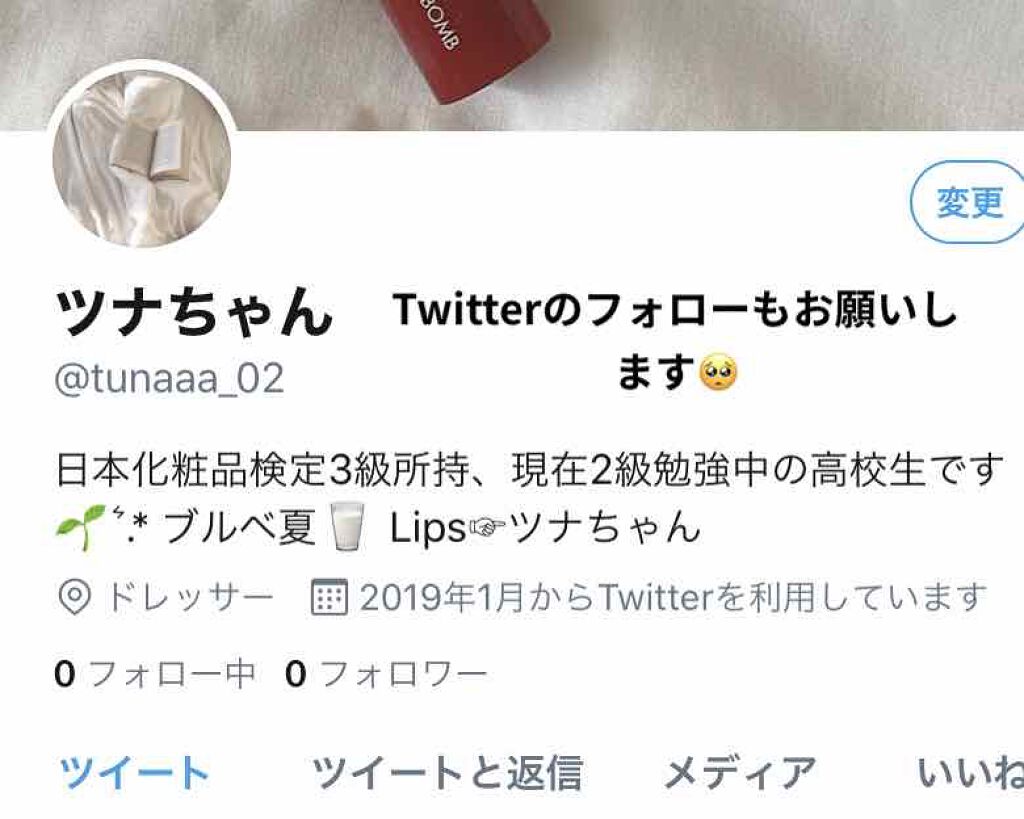This screenshot has width=1024, height=819.
Task: Click the location pin icon
Action: point(74,597)
